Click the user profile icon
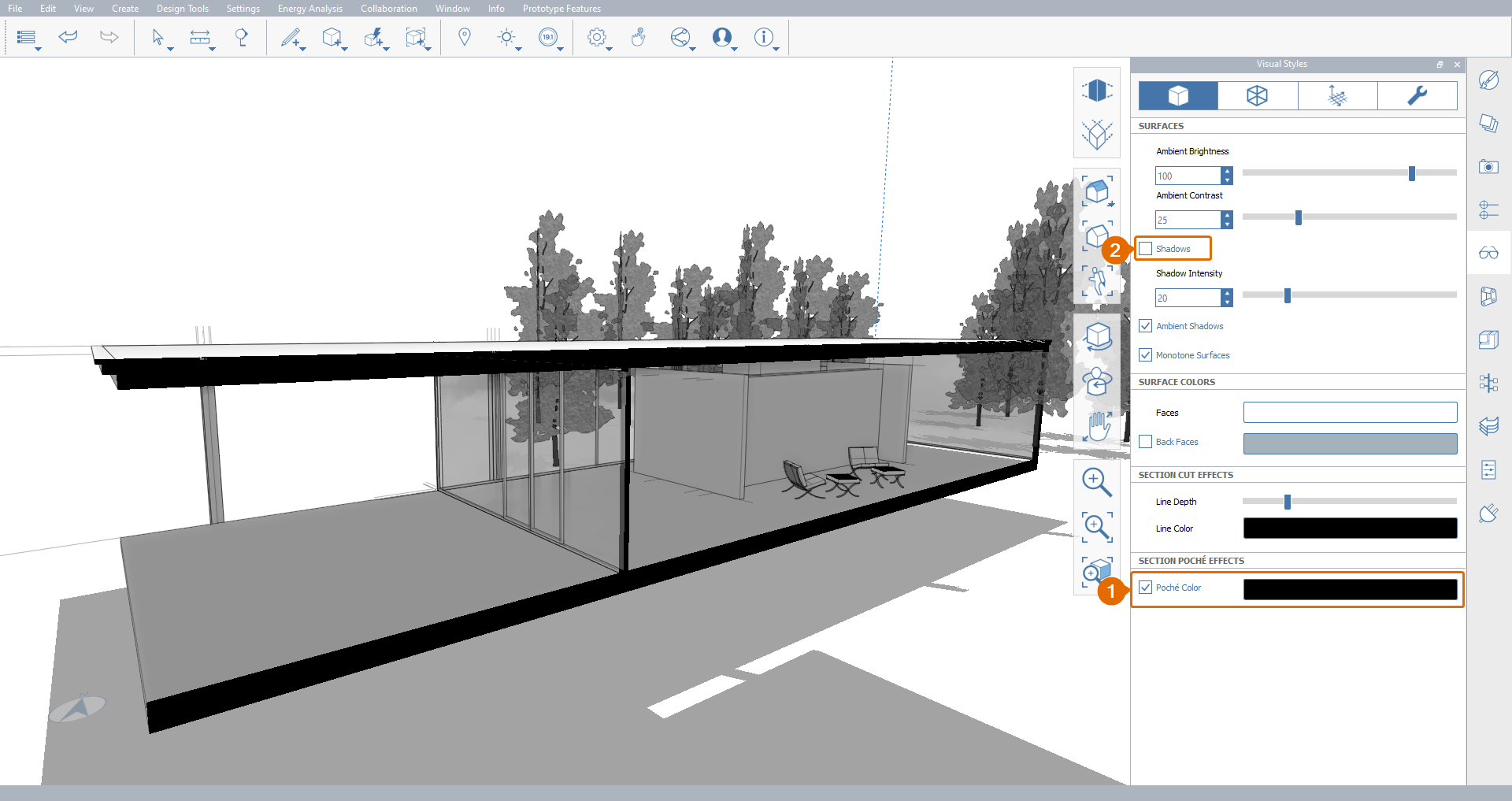 pos(721,36)
